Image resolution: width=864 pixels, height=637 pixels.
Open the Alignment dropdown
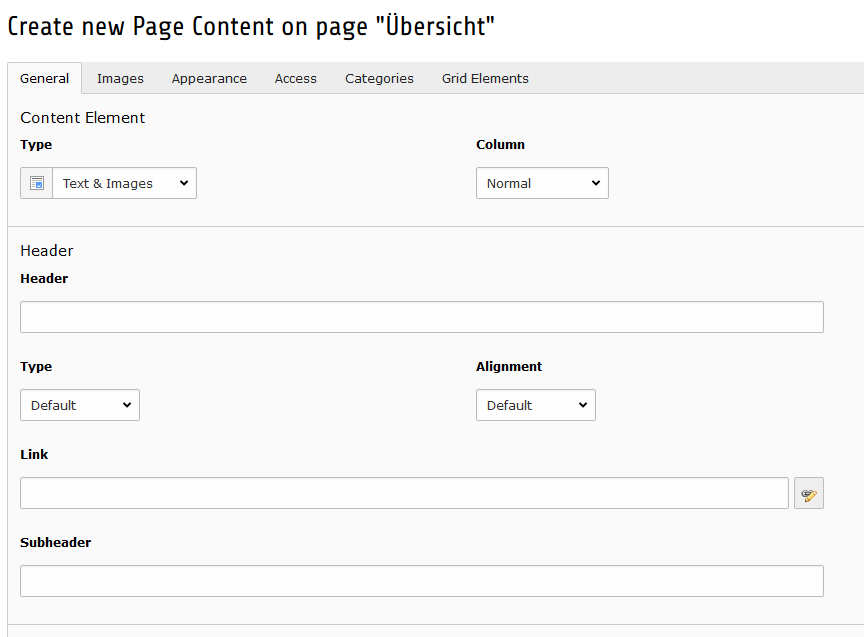click(536, 405)
